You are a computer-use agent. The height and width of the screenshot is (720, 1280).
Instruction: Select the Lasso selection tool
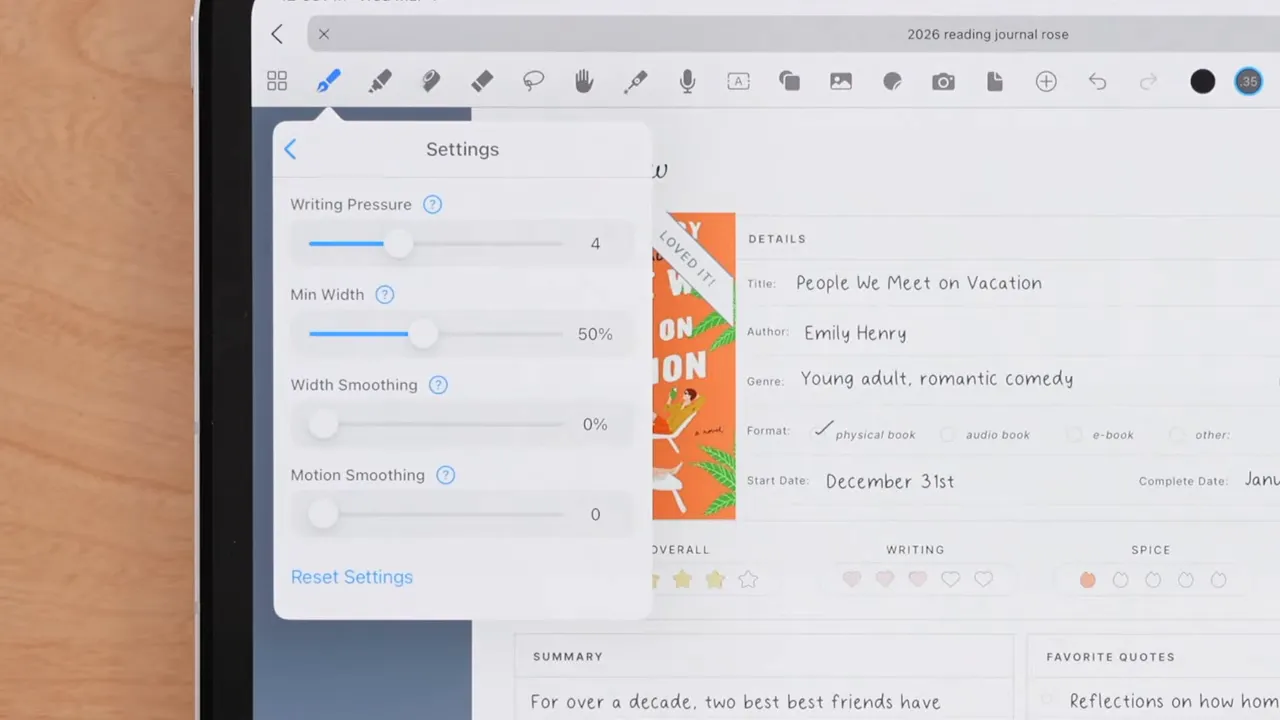tap(533, 82)
